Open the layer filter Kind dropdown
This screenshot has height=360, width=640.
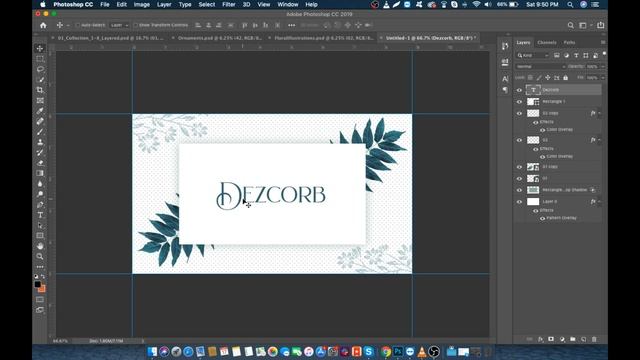click(533, 56)
